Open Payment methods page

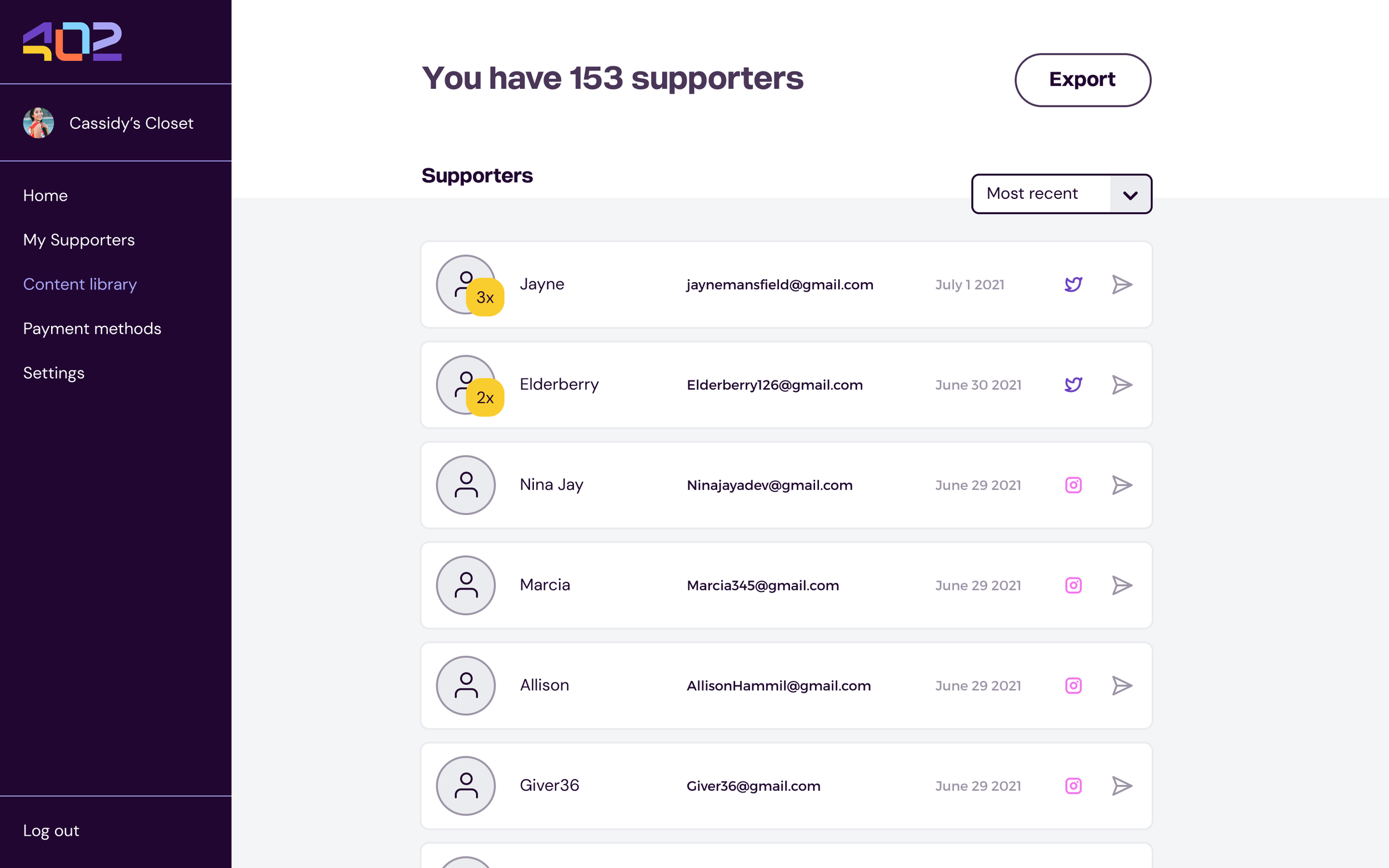tap(92, 328)
